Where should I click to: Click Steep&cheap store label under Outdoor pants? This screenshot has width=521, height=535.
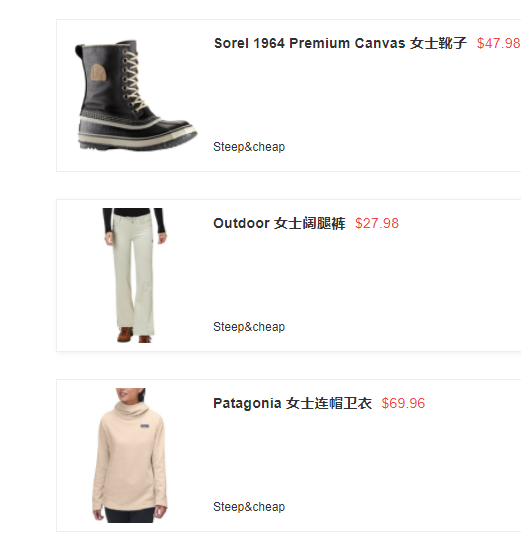click(x=249, y=327)
